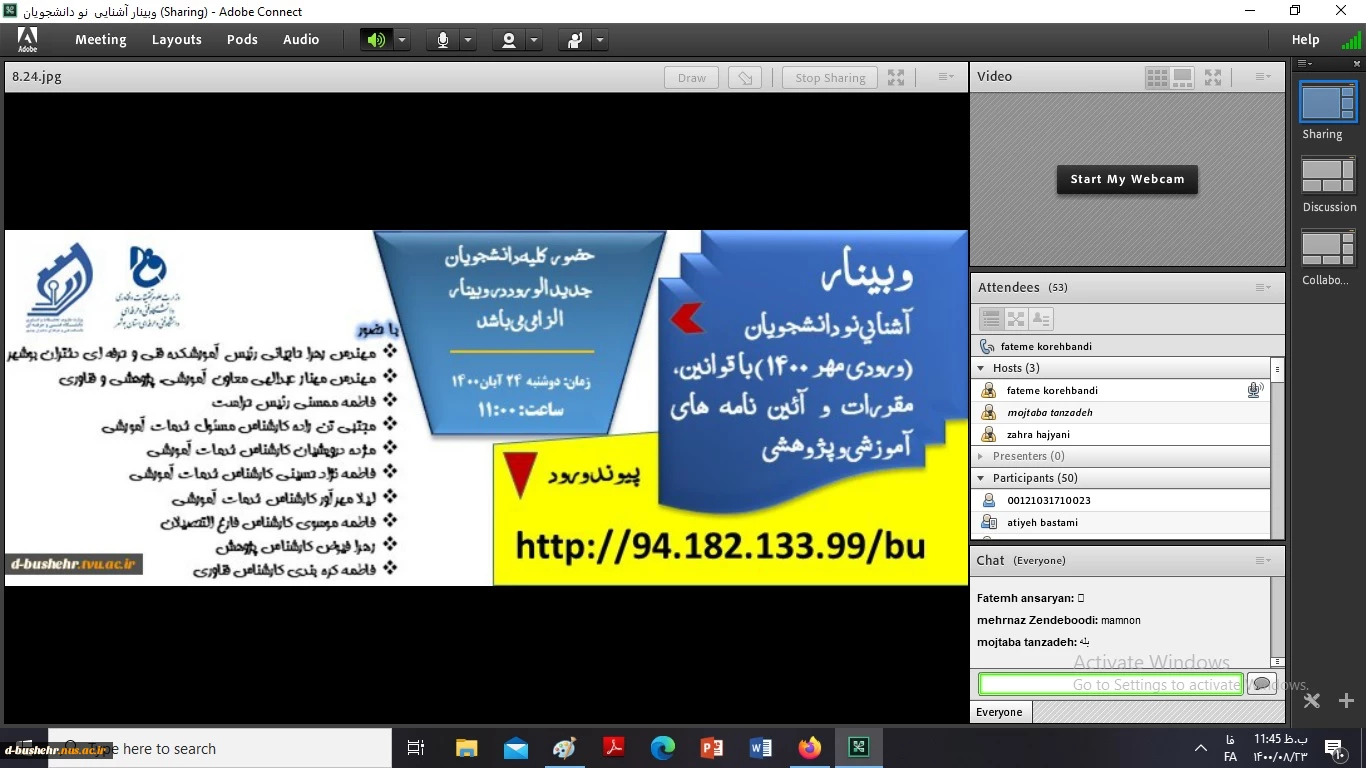The image size is (1366, 768).
Task: Select host mojtaba tanzadeh
Action: (1121, 412)
